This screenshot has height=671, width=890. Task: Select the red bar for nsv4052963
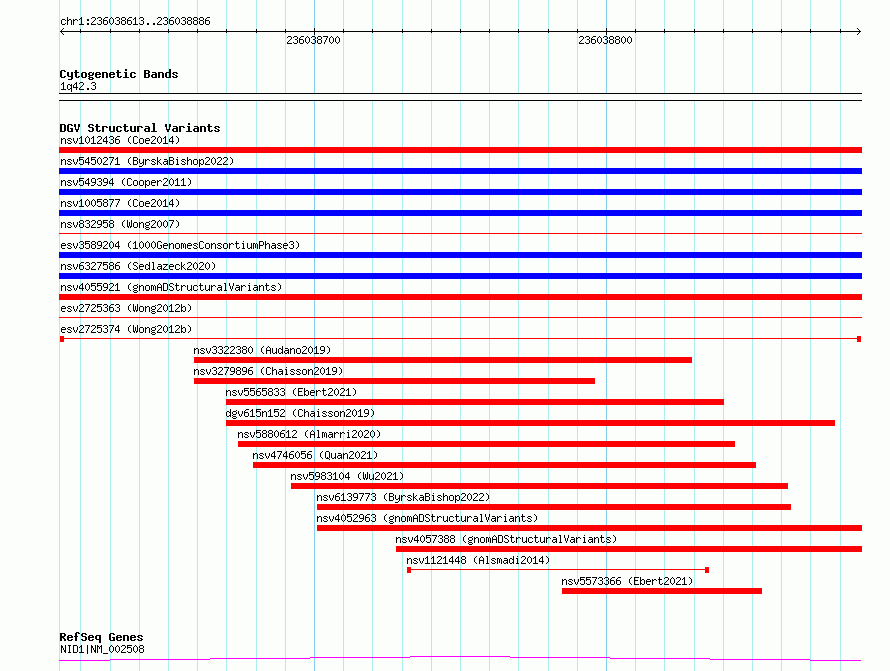point(589,528)
